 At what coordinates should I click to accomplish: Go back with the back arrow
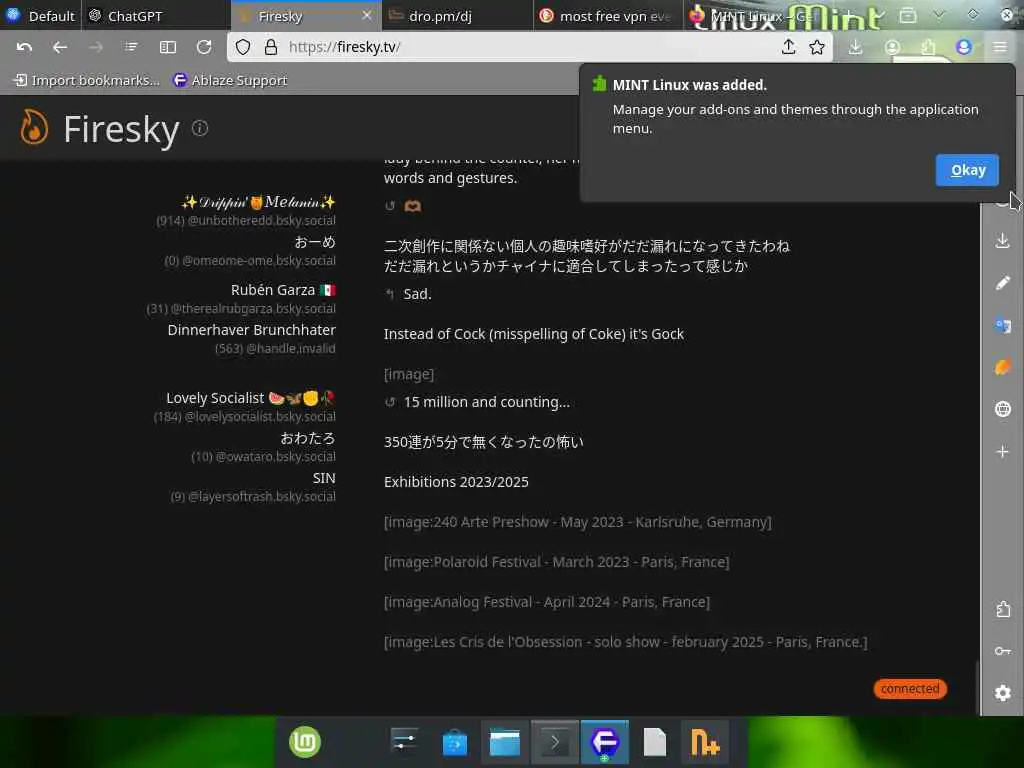[x=59, y=47]
